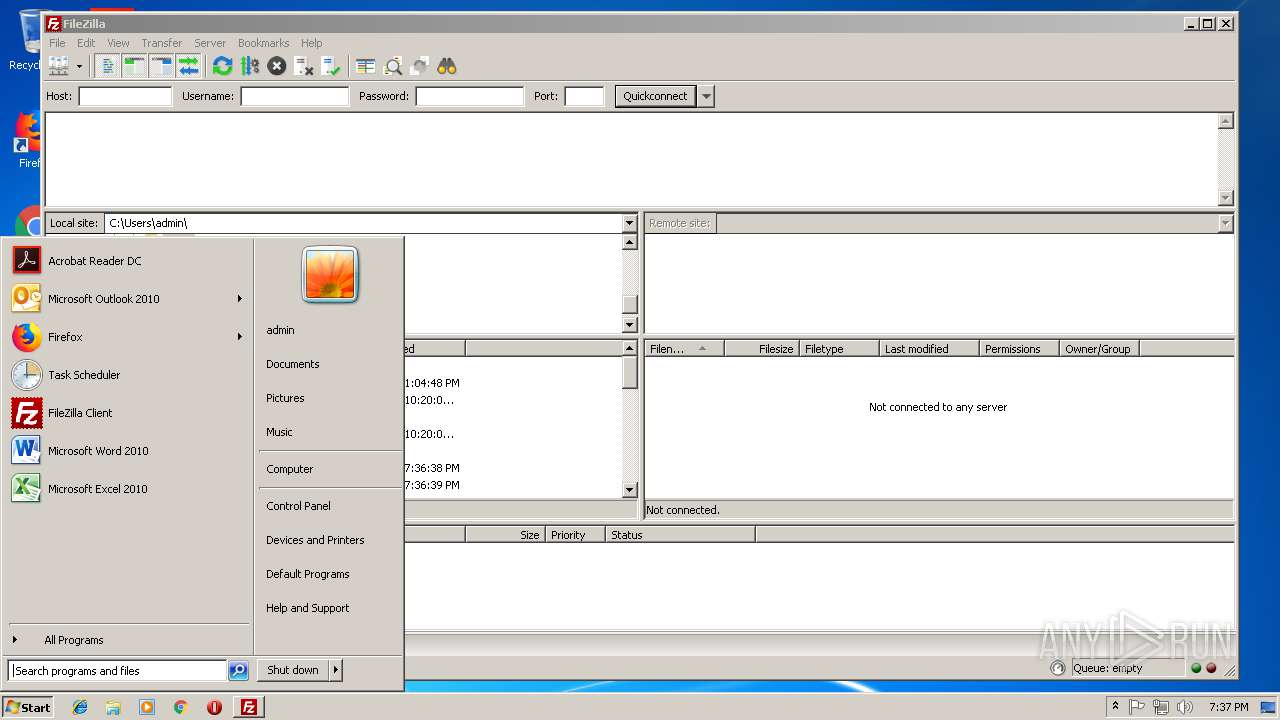The width and height of the screenshot is (1280, 720).
Task: Open directory listing filters dialog
Action: pyautogui.click(x=366, y=66)
